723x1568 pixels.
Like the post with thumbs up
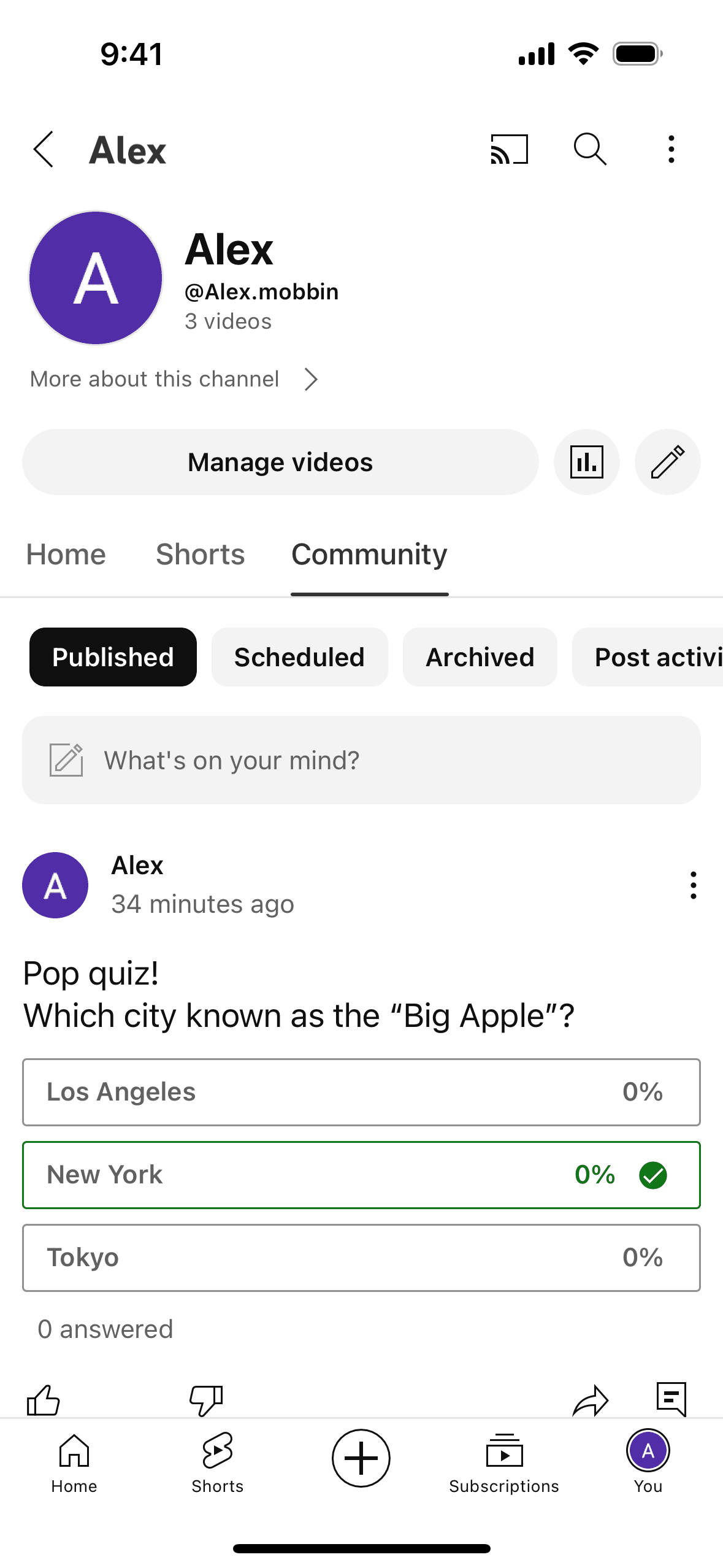[x=44, y=1400]
